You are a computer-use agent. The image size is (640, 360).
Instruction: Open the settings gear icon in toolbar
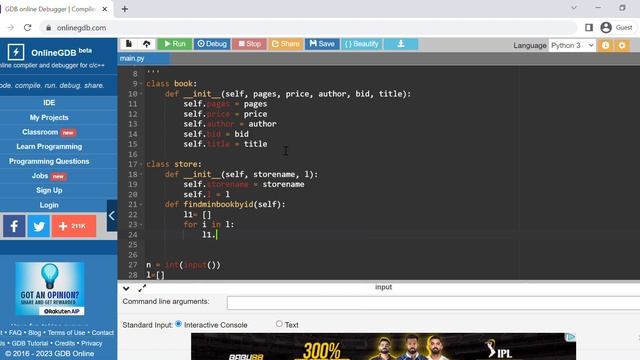coord(622,45)
